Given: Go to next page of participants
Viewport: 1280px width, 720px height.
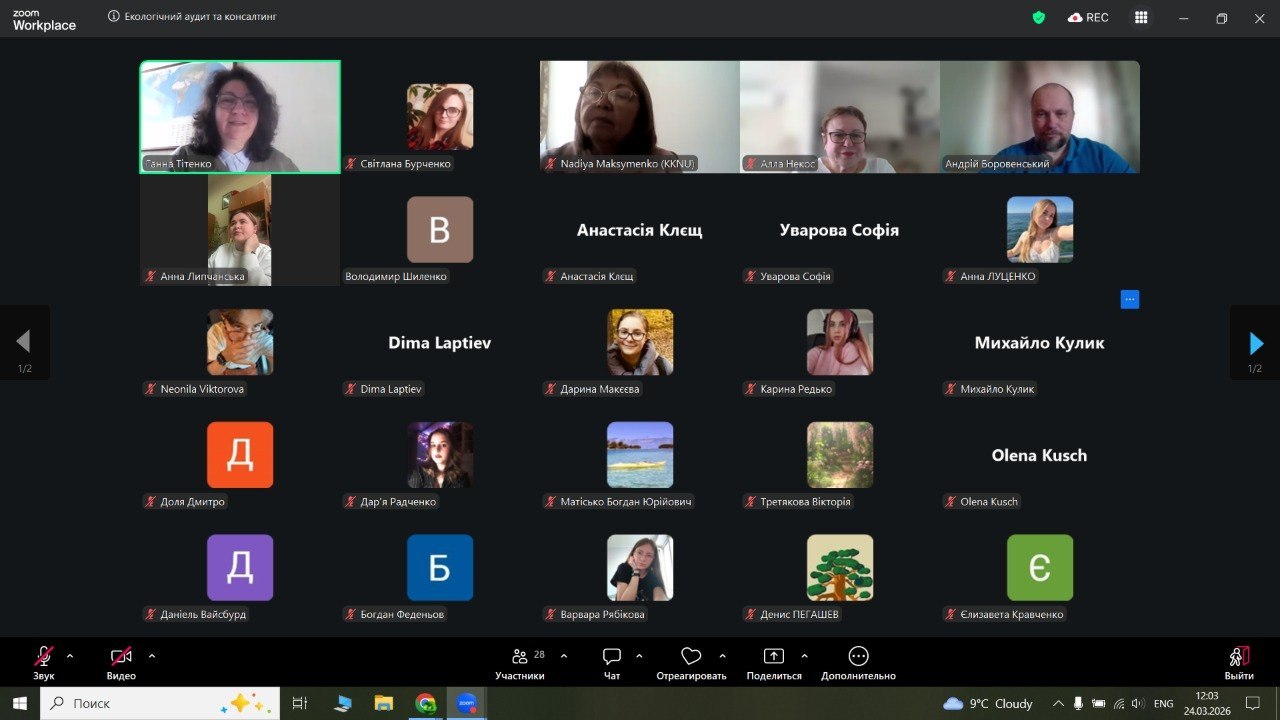Looking at the screenshot, I should tap(1255, 343).
